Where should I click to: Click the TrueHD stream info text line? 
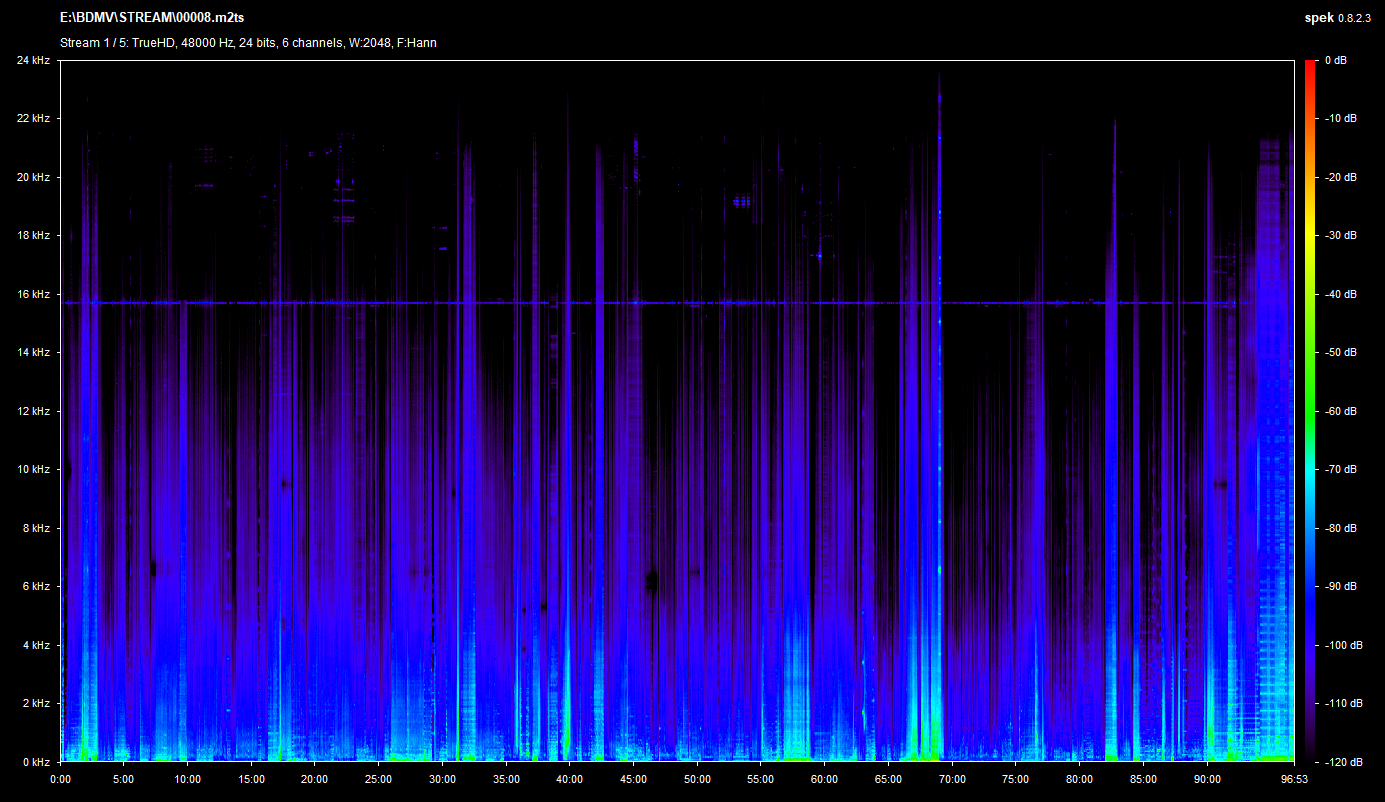(x=248, y=43)
